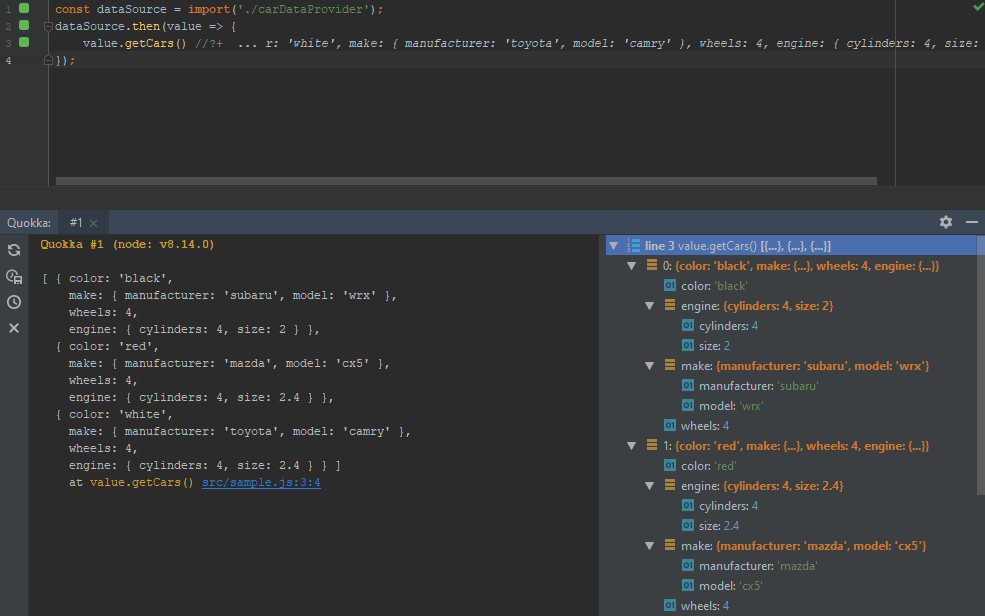Click the X icon in Quokka sidebar
This screenshot has height=616, width=985.
pyautogui.click(x=14, y=328)
